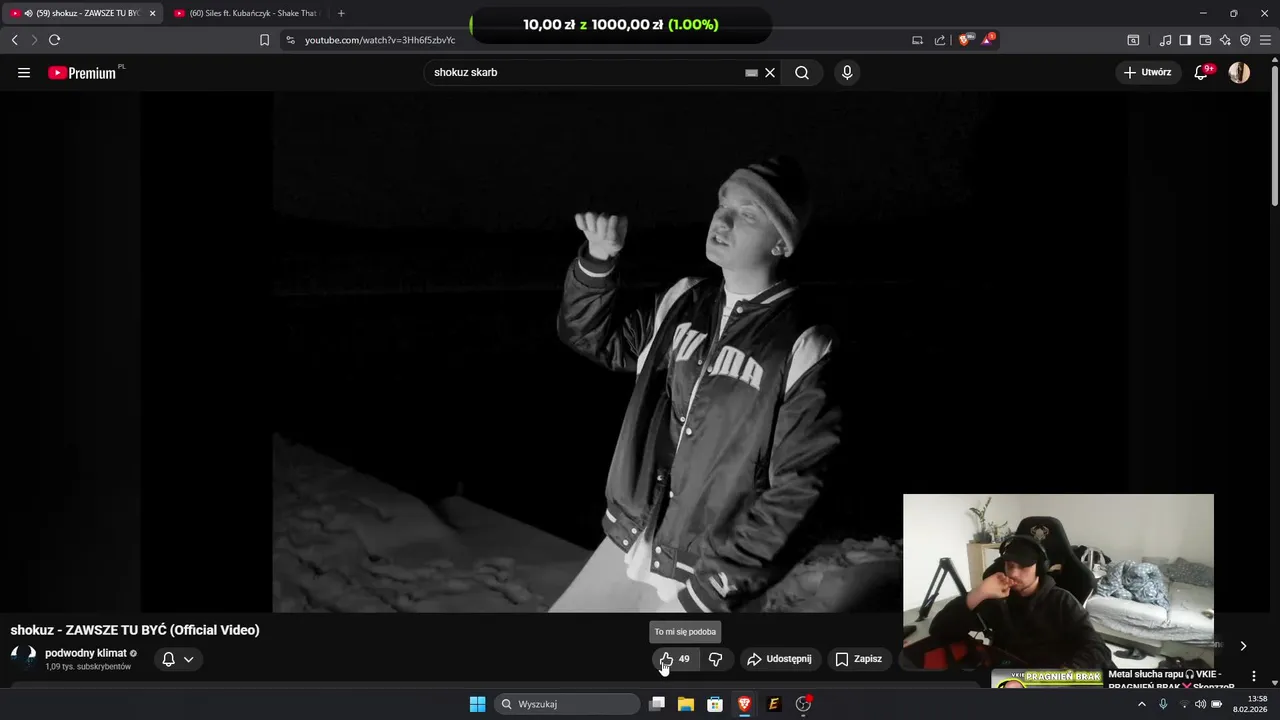Open the system tray volume icon
1280x720 pixels.
pyautogui.click(x=1200, y=704)
